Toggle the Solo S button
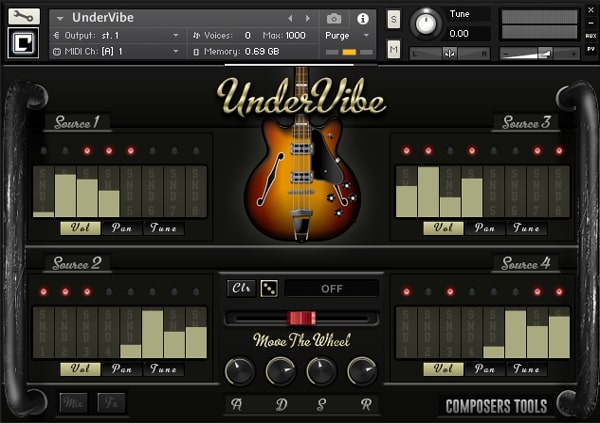 tap(393, 19)
